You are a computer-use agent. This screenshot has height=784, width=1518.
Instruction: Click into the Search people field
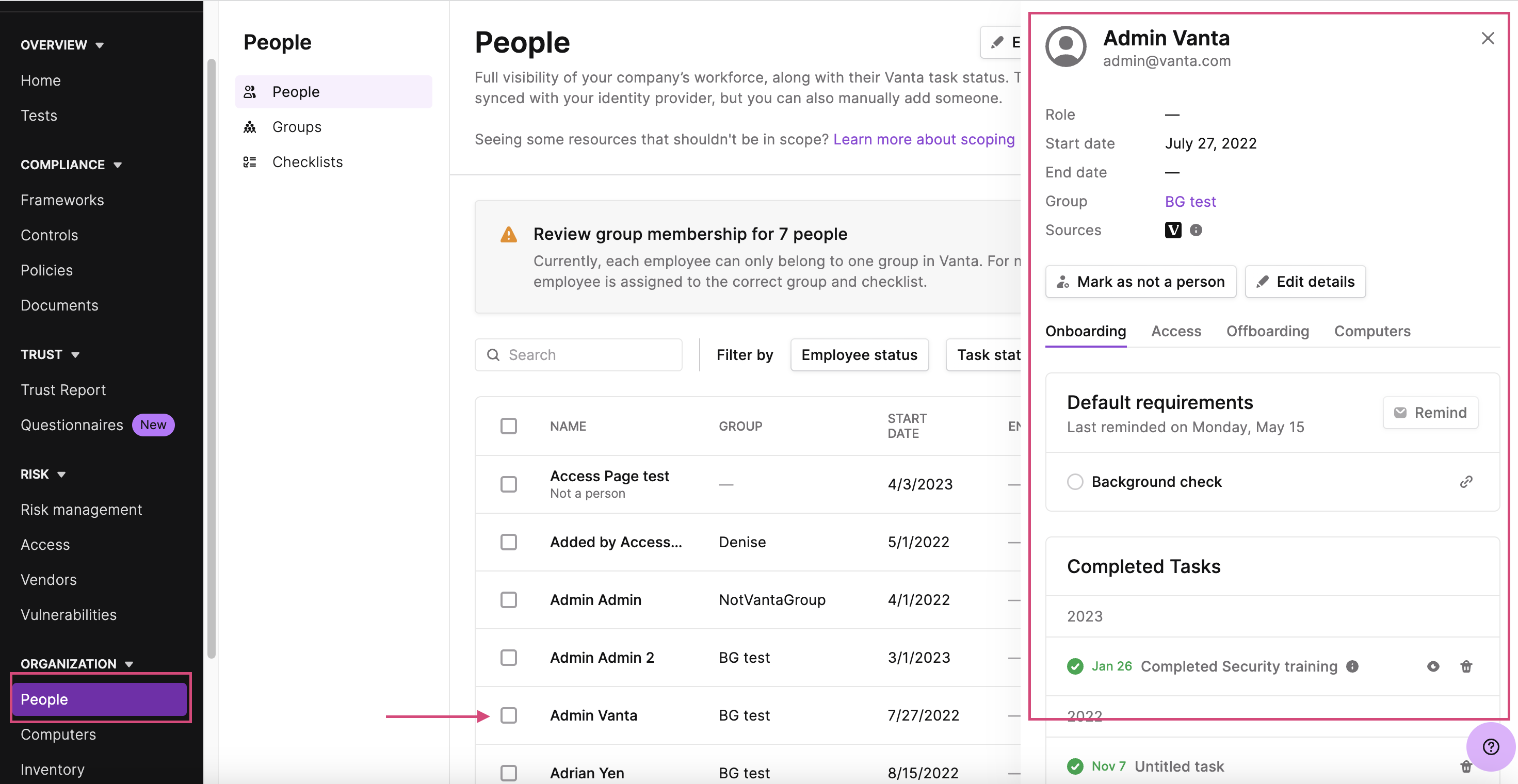(578, 354)
